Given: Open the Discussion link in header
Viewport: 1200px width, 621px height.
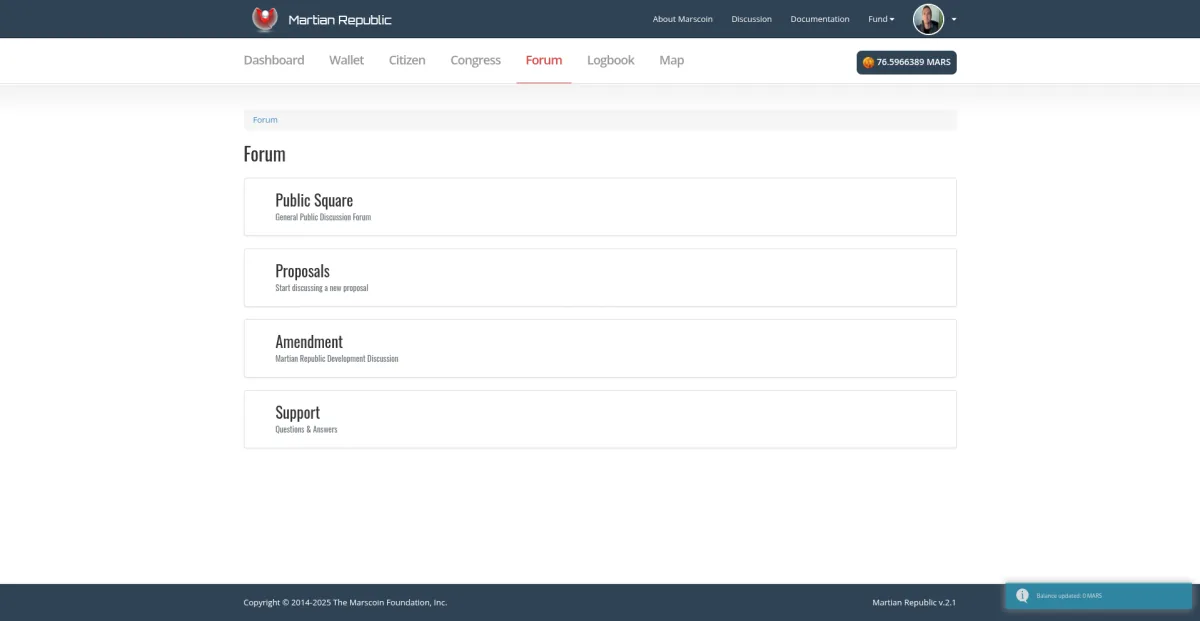Looking at the screenshot, I should point(751,19).
